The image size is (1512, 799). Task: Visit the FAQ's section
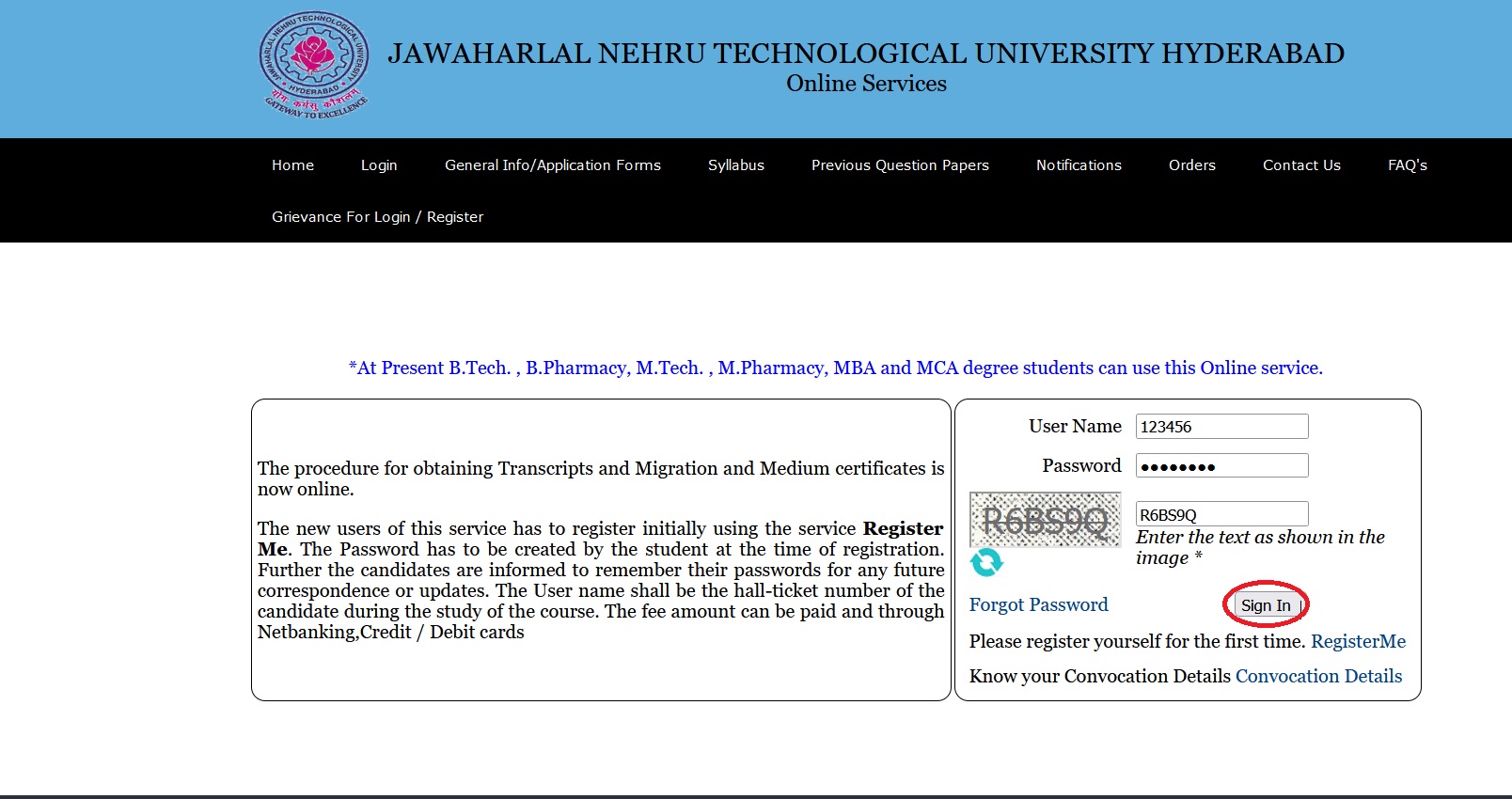tap(1407, 165)
